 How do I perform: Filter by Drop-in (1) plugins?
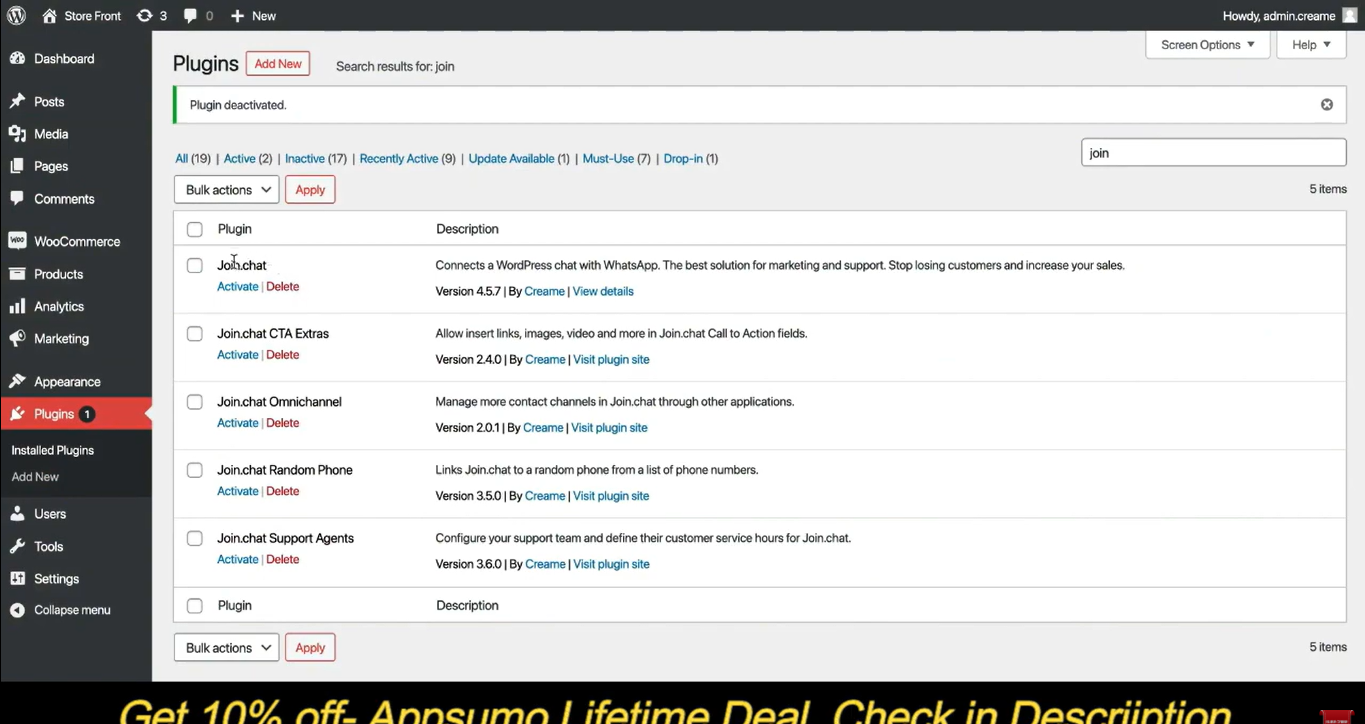691,158
